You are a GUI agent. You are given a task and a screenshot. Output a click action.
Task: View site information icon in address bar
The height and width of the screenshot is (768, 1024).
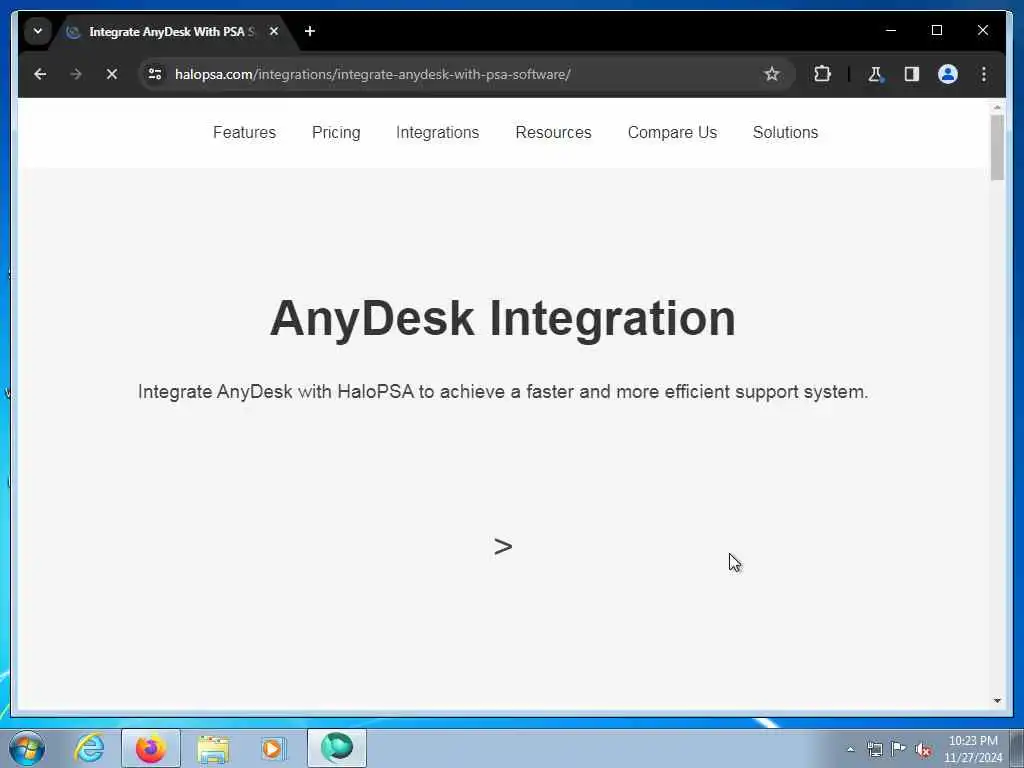pyautogui.click(x=155, y=74)
